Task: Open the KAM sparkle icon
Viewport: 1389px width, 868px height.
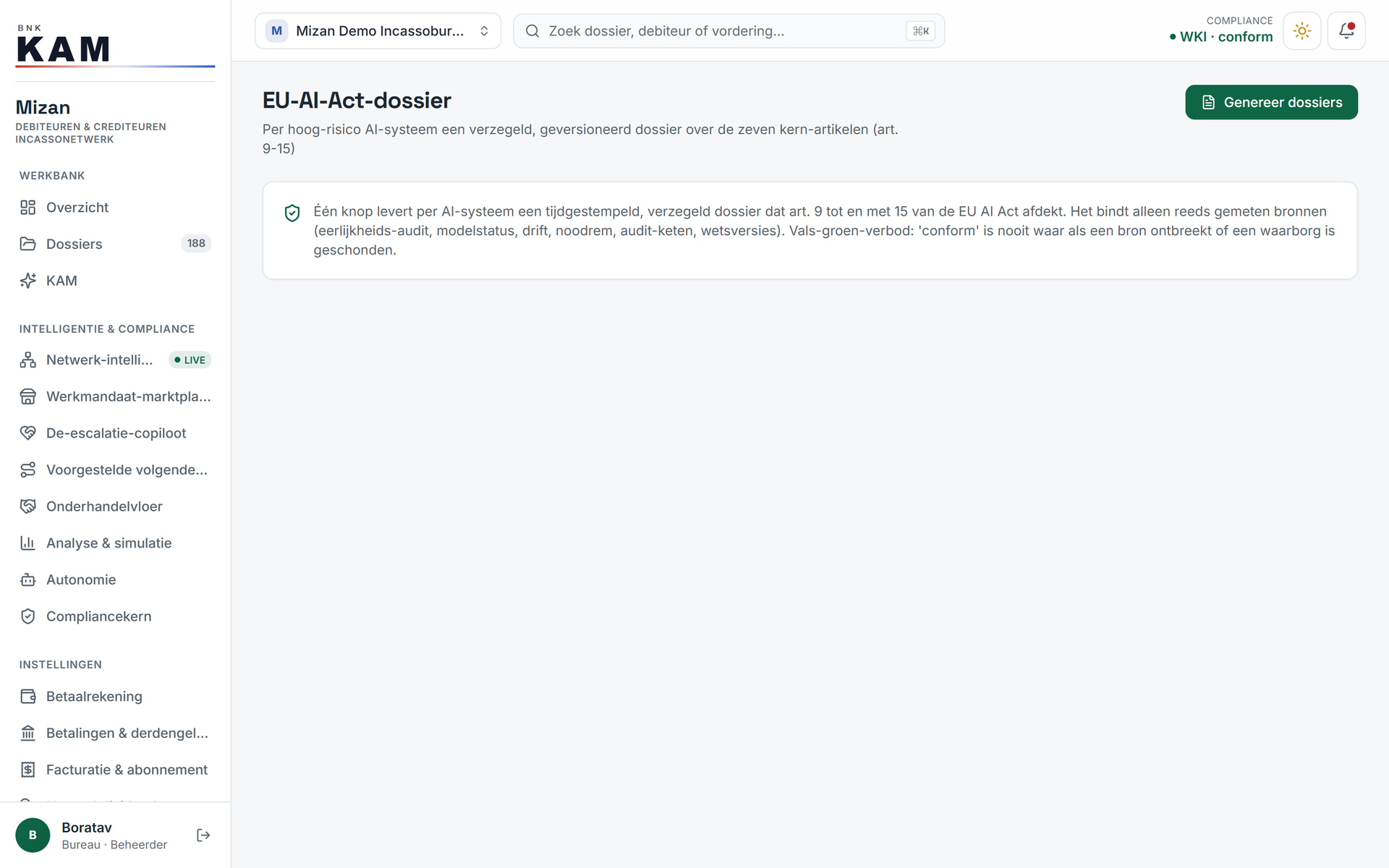Action: click(27, 281)
